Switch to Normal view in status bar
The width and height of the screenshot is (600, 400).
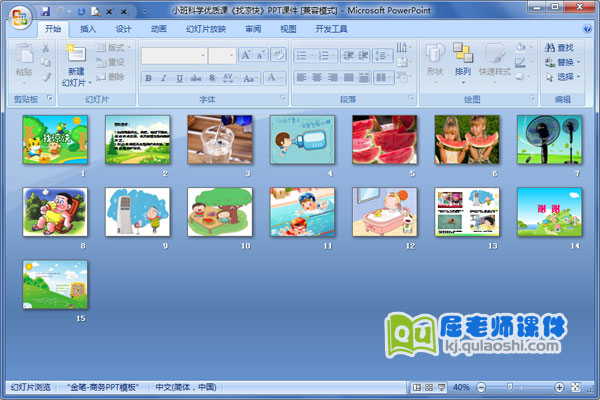coord(417,387)
